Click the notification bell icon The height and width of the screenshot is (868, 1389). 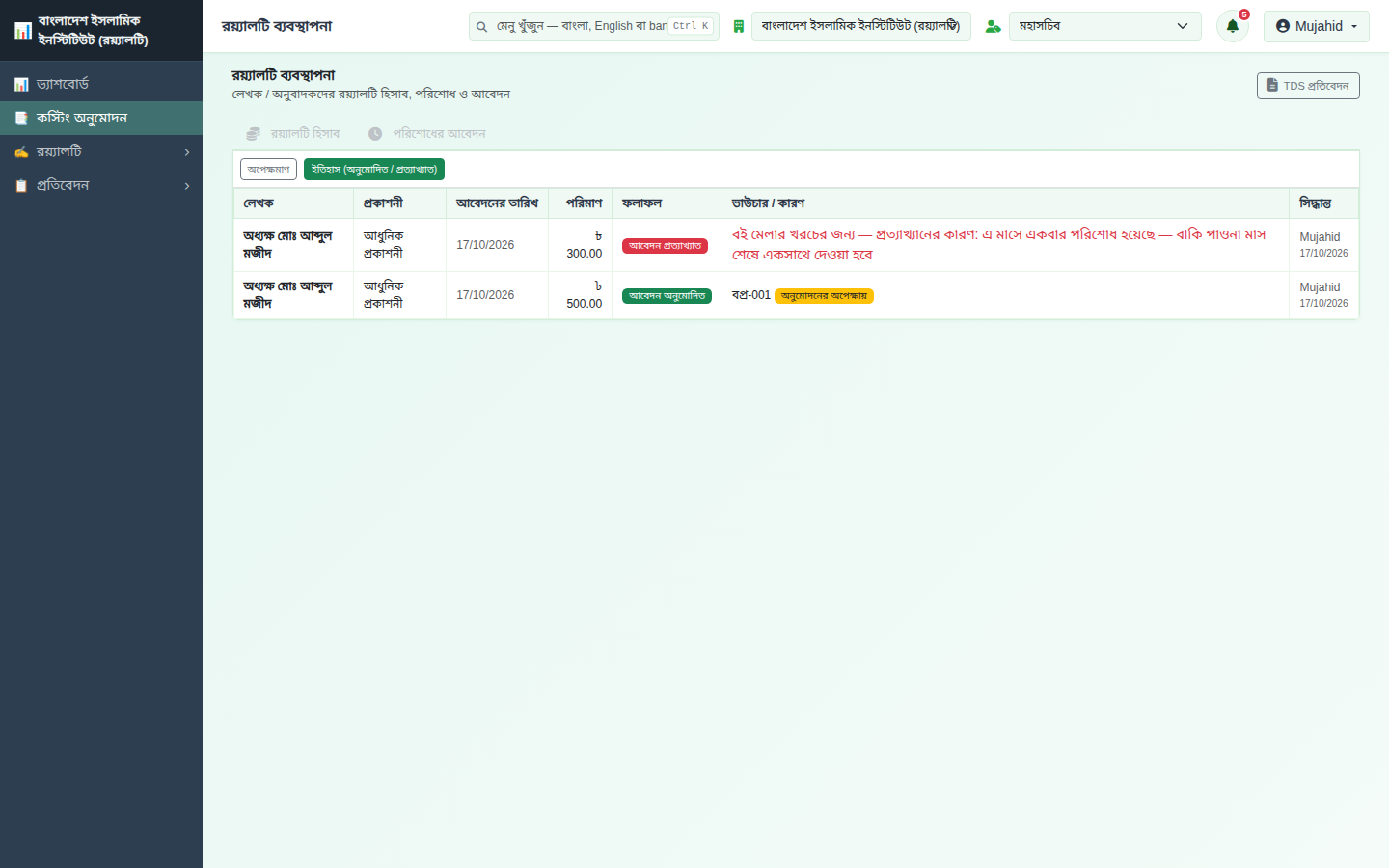(1232, 26)
